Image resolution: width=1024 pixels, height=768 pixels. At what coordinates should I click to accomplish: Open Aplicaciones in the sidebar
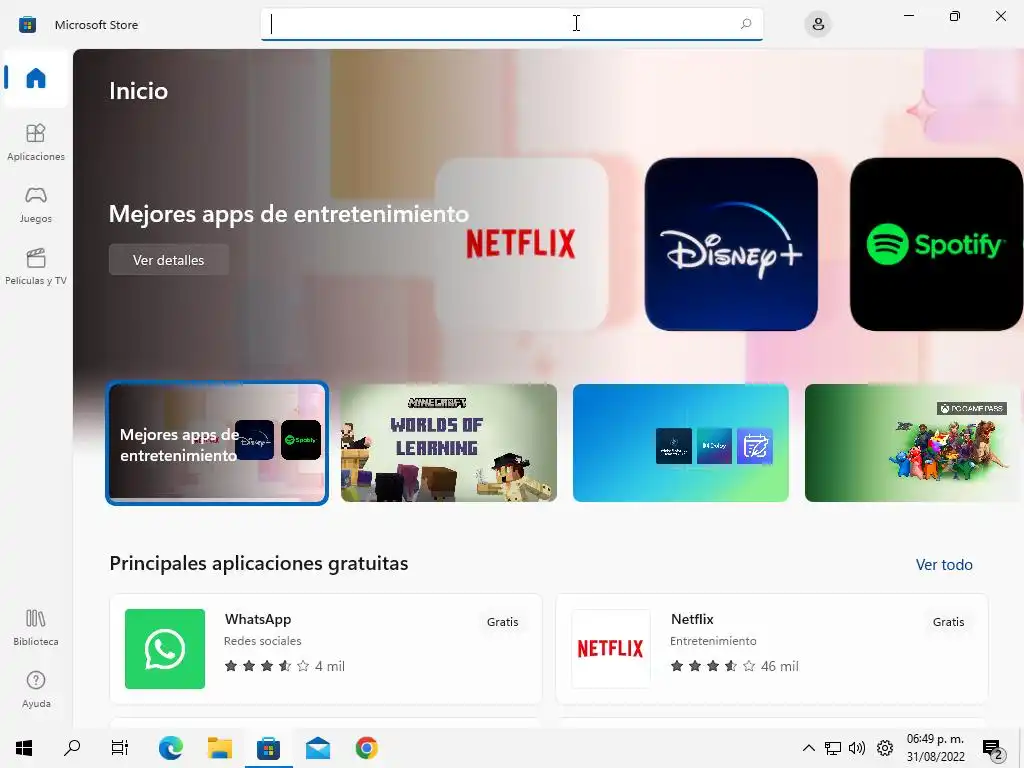pyautogui.click(x=36, y=142)
